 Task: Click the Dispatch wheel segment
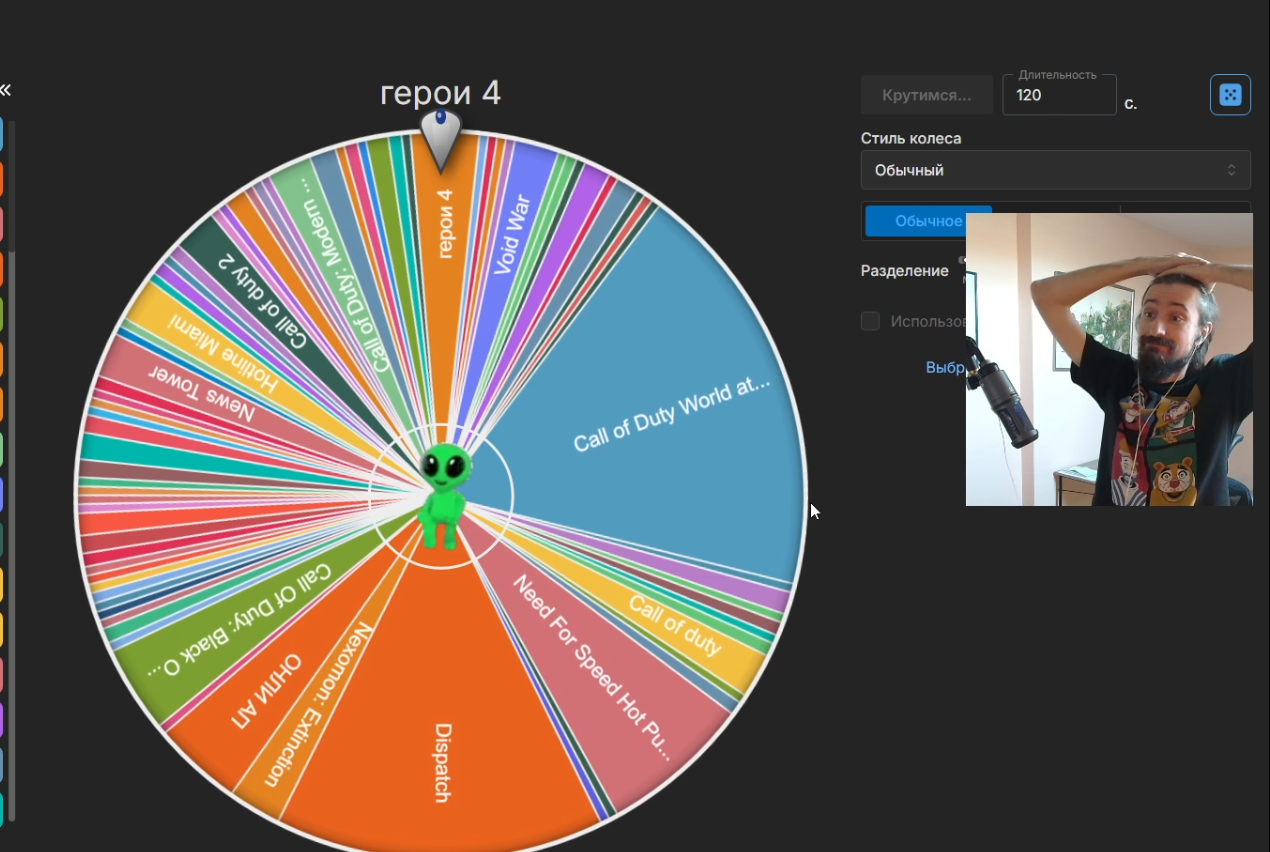[x=443, y=762]
